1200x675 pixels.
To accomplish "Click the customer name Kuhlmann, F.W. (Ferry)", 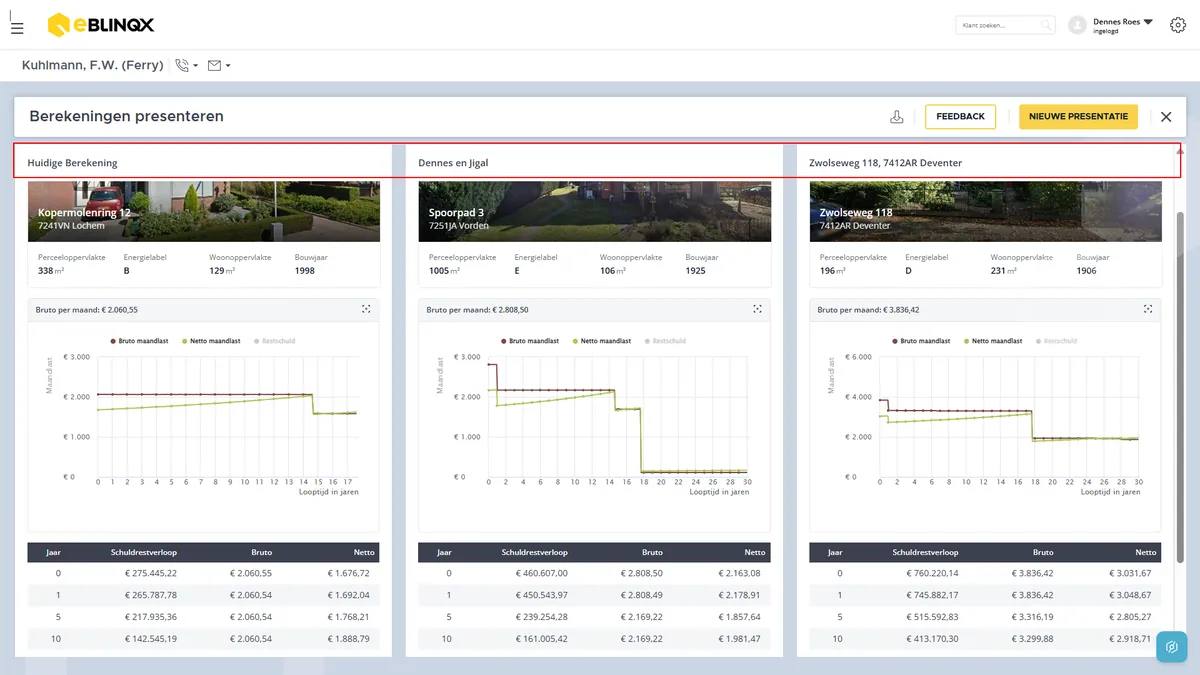I will point(92,65).
